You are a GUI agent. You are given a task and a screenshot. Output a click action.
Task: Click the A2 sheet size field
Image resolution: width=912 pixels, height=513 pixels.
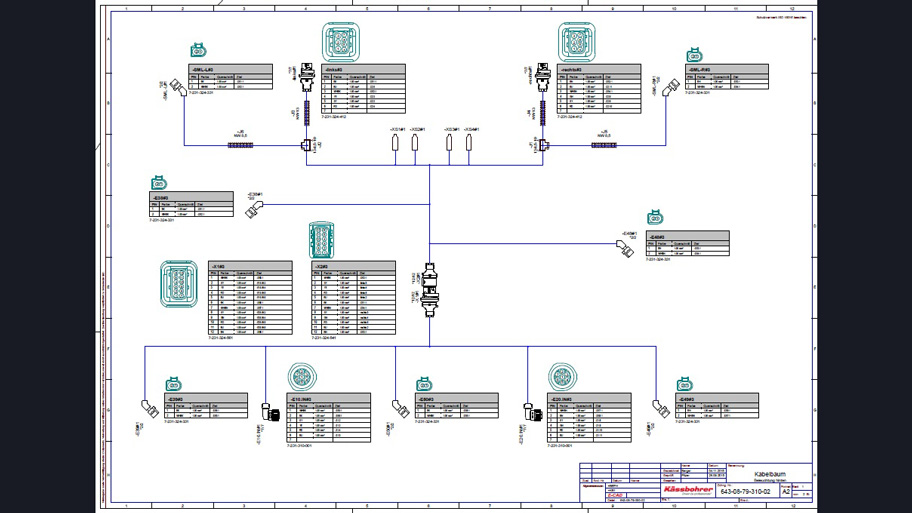tap(785, 492)
